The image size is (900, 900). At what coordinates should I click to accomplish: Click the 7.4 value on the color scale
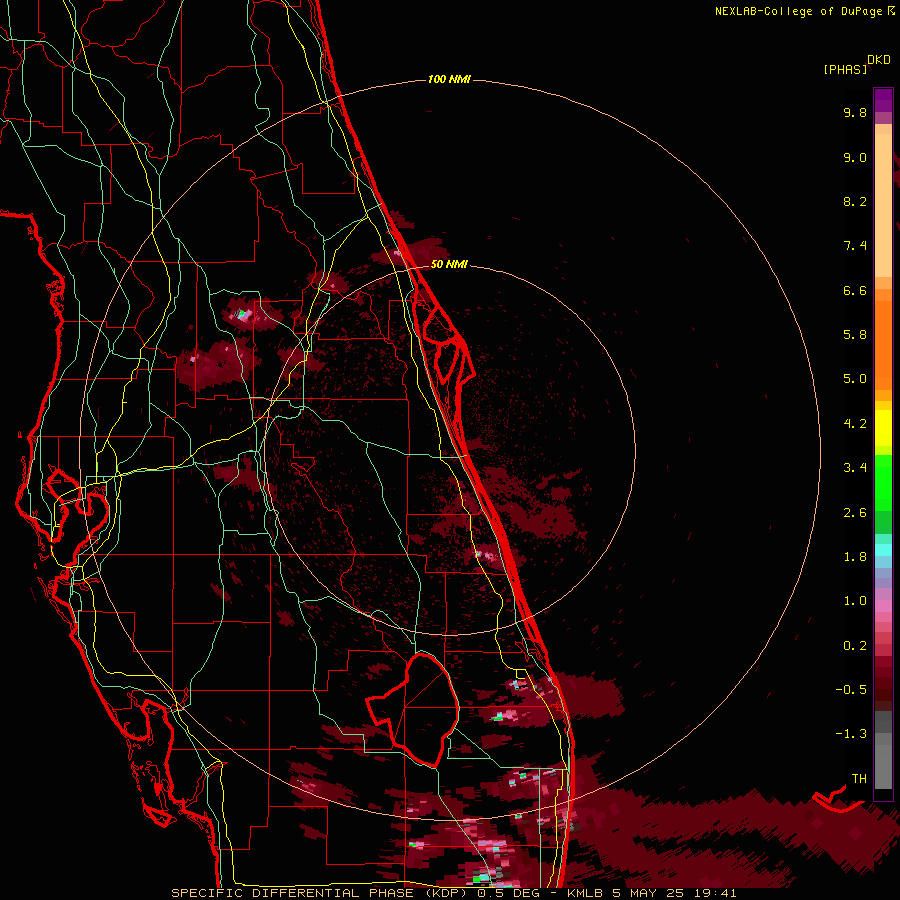(855, 246)
